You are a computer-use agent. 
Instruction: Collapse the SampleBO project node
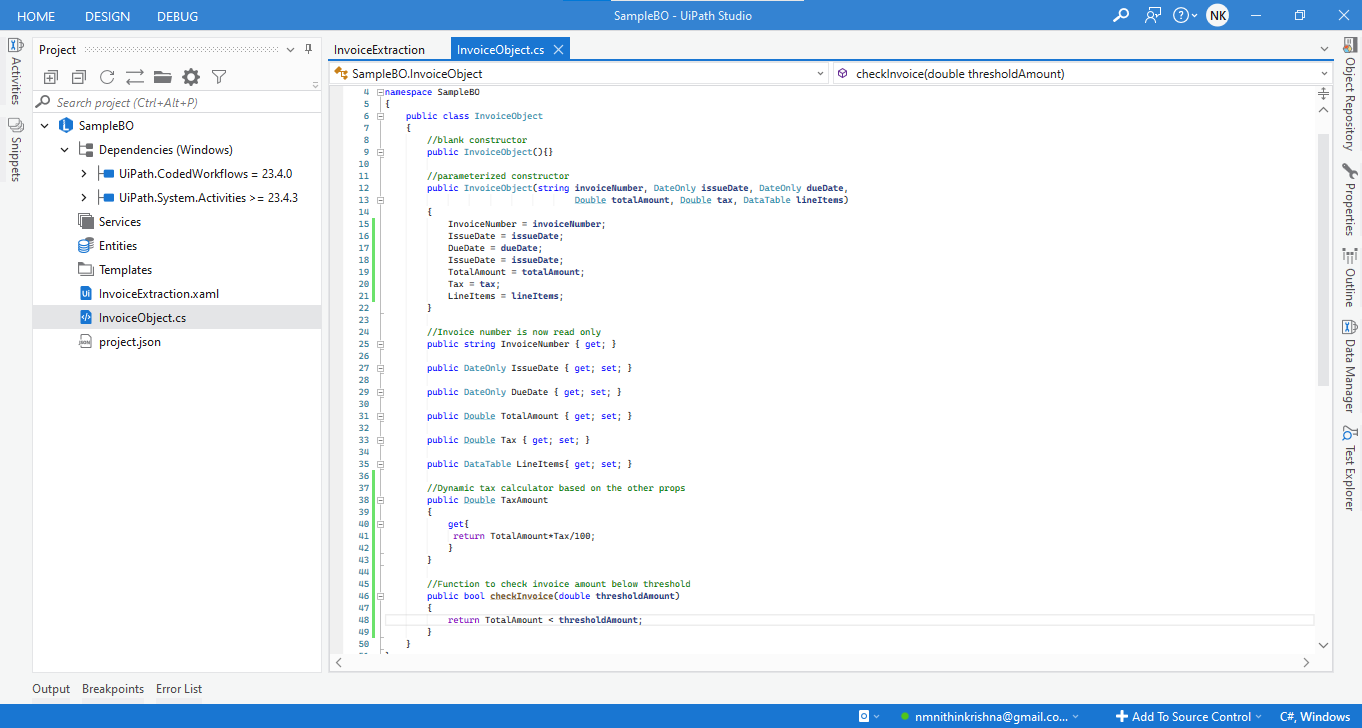pos(44,126)
